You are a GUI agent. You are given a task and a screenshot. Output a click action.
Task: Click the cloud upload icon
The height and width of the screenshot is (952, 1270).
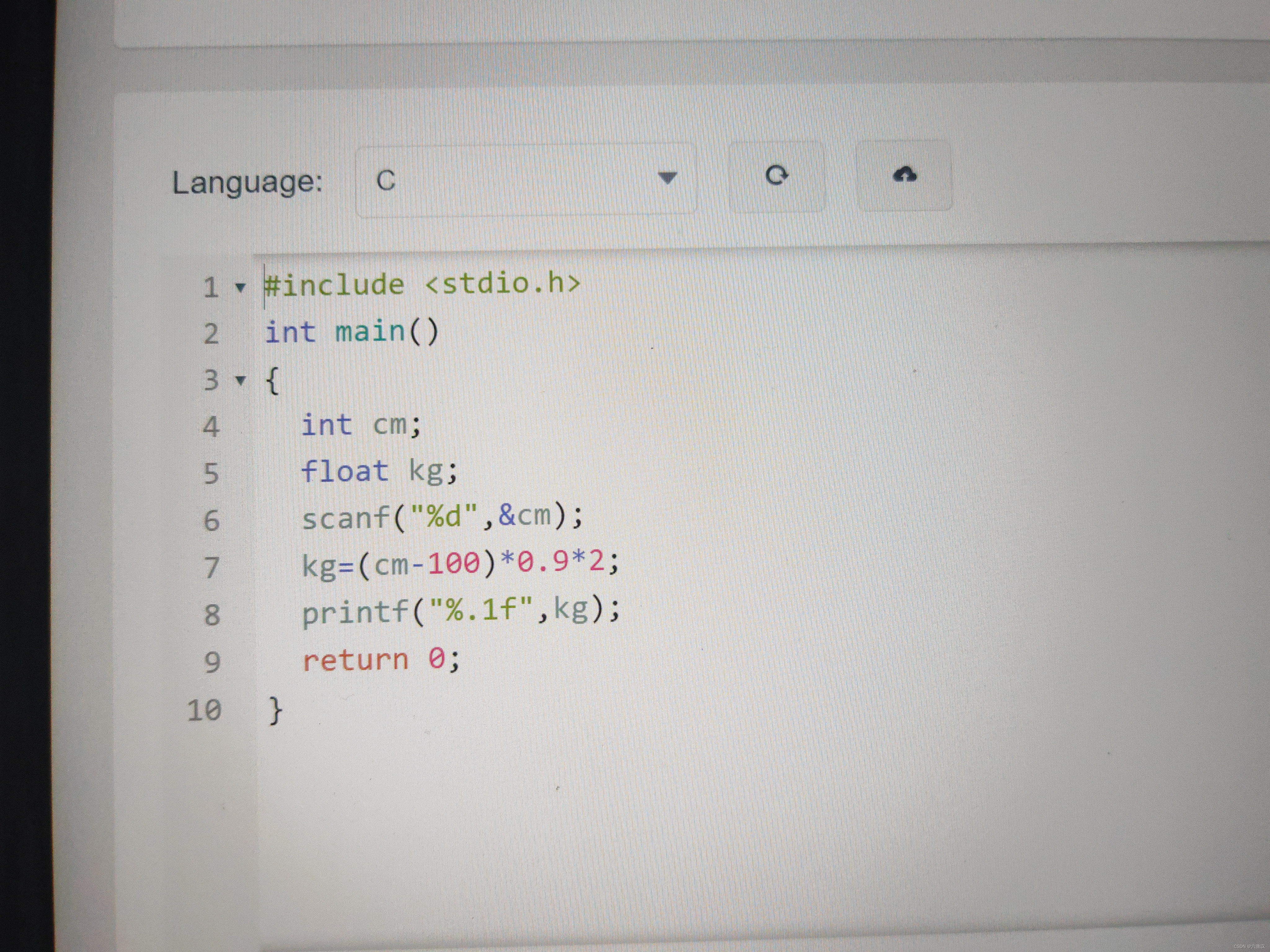904,174
